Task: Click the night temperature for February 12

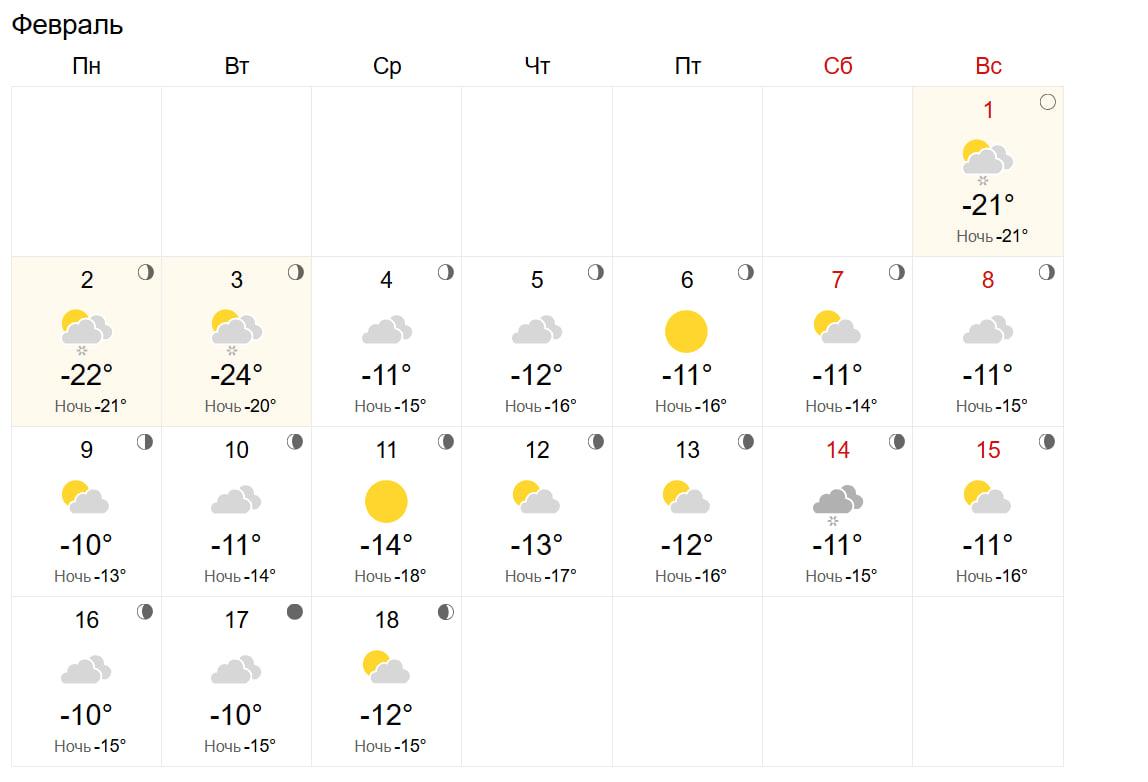Action: pyautogui.click(x=537, y=576)
